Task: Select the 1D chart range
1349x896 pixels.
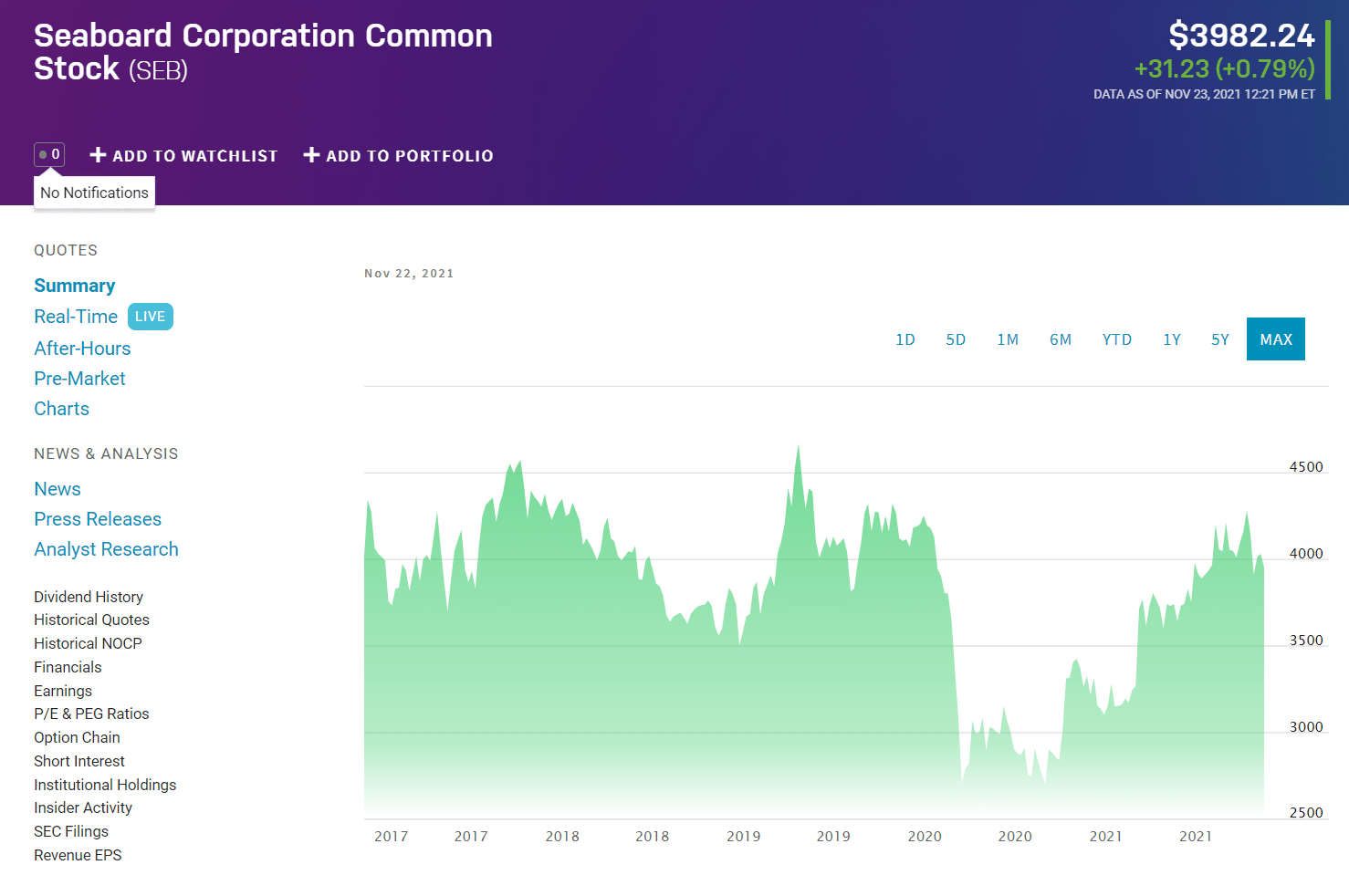Action: coord(905,339)
